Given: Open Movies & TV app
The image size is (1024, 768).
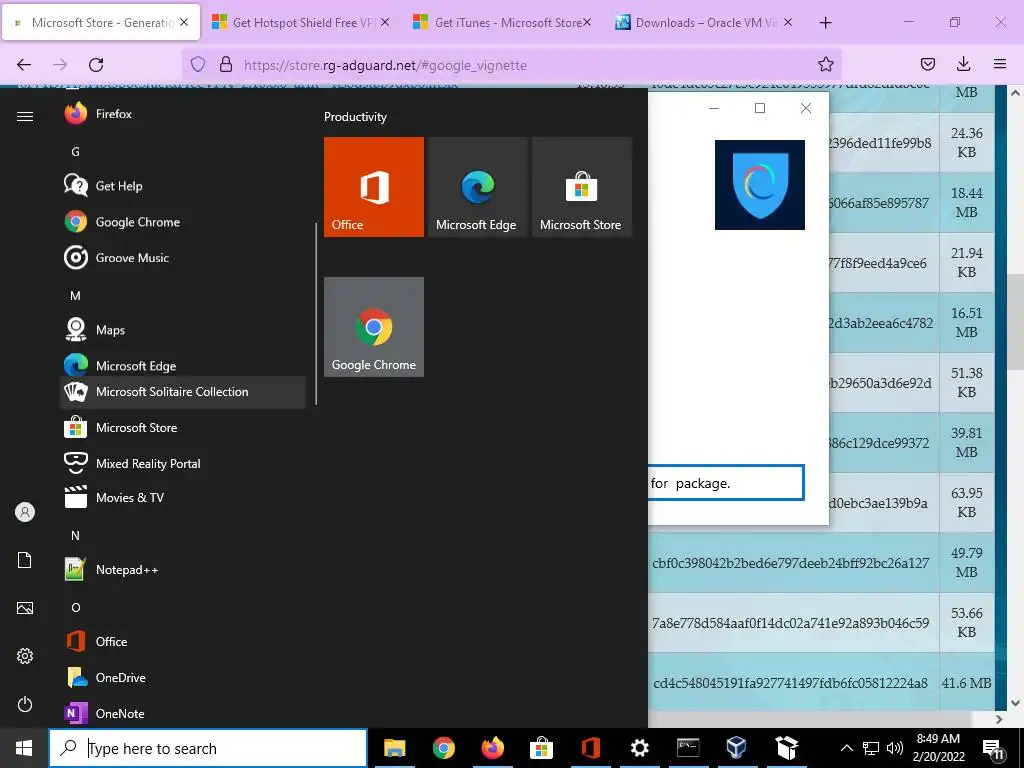Looking at the screenshot, I should pyautogui.click(x=183, y=498).
